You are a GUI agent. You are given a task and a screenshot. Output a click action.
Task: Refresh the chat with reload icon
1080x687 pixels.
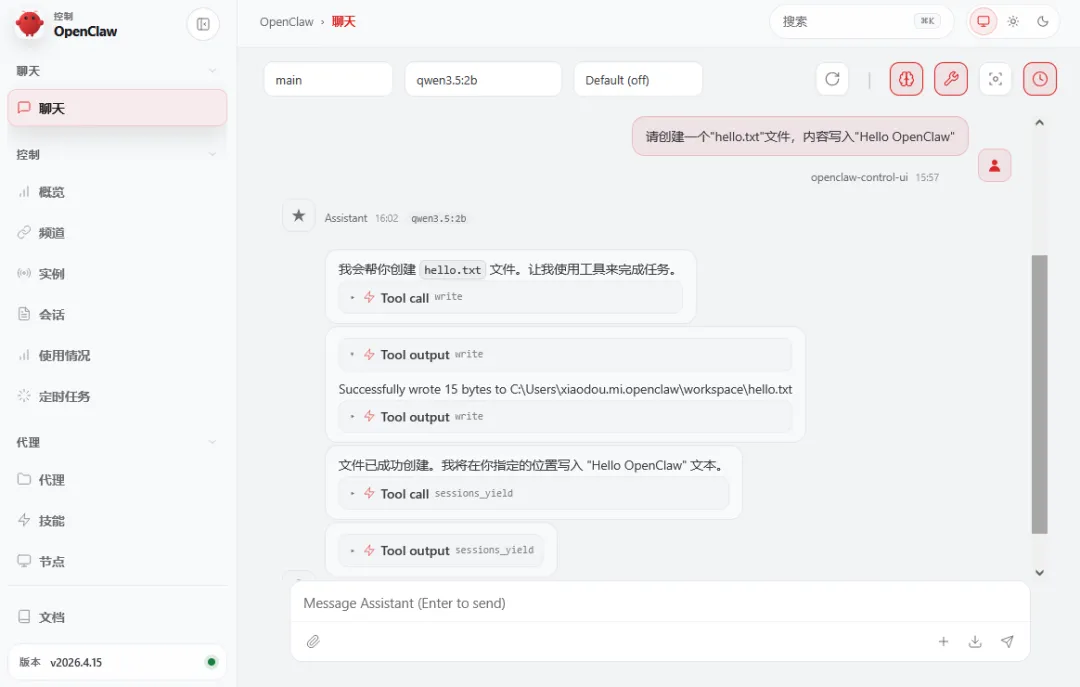tap(832, 79)
